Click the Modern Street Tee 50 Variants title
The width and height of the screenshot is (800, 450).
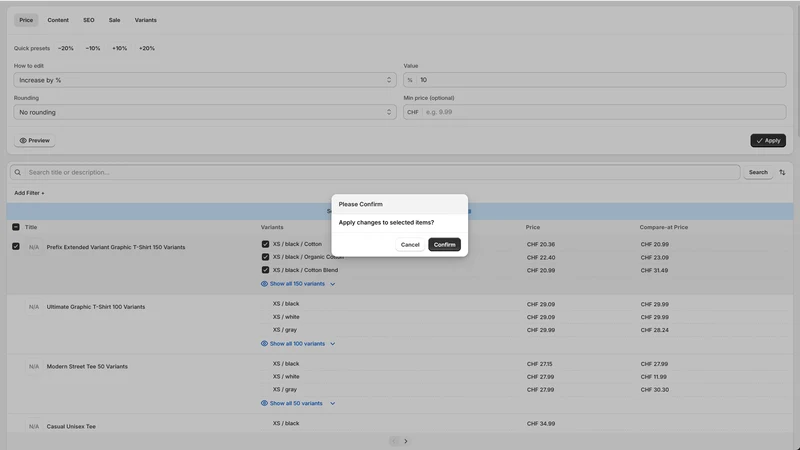click(87, 367)
